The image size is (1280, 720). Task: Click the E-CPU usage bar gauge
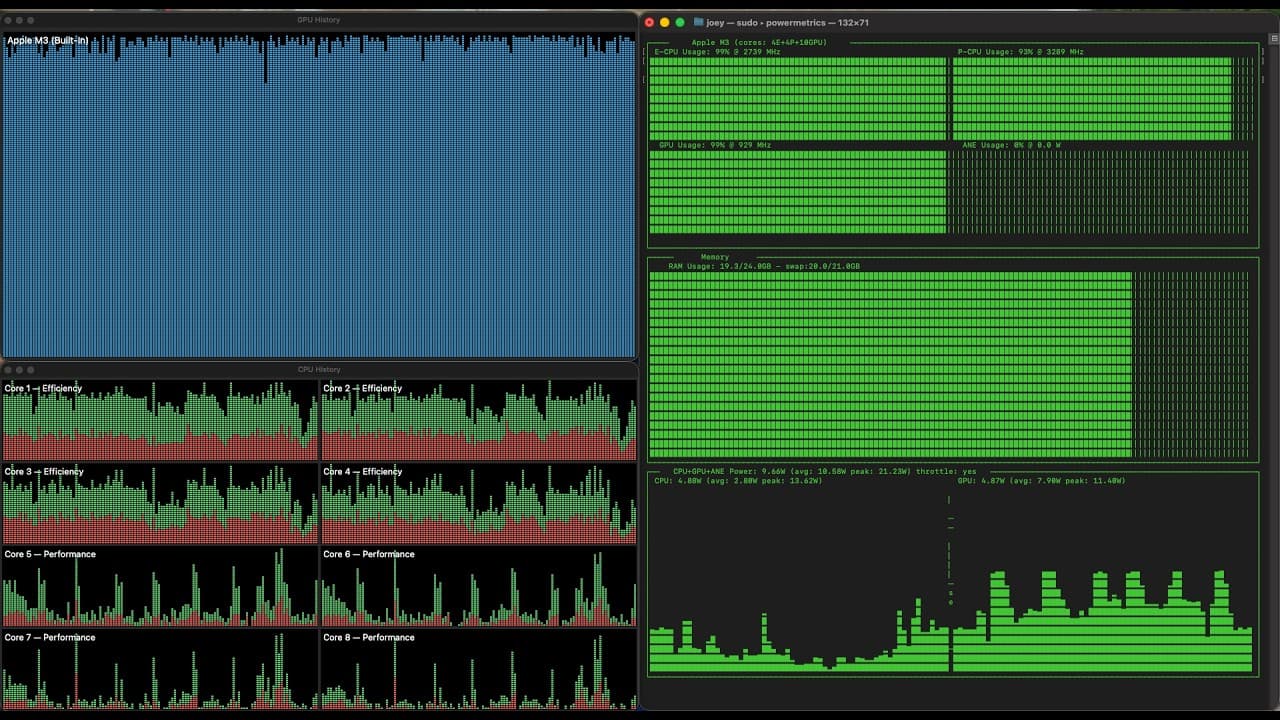click(x=798, y=98)
